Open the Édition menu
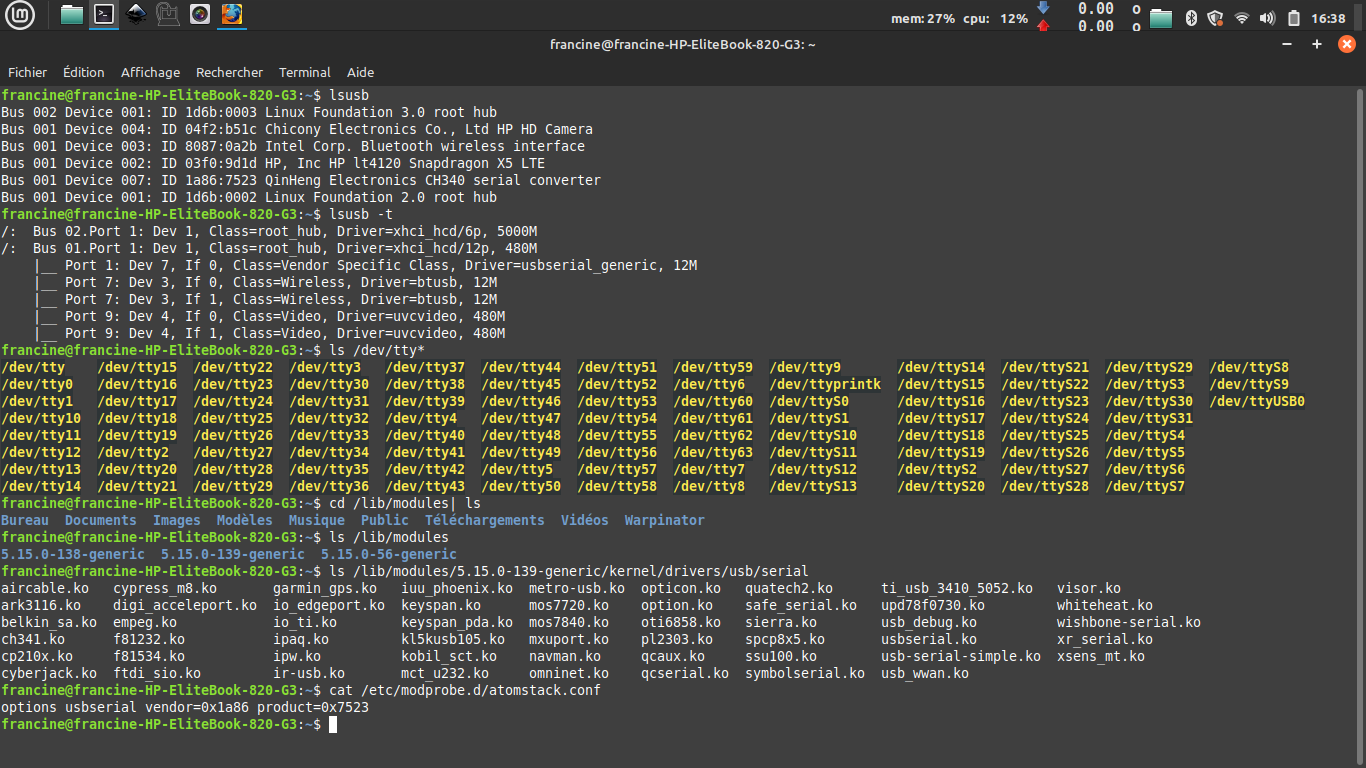Image resolution: width=1366 pixels, height=768 pixels. (x=83, y=72)
